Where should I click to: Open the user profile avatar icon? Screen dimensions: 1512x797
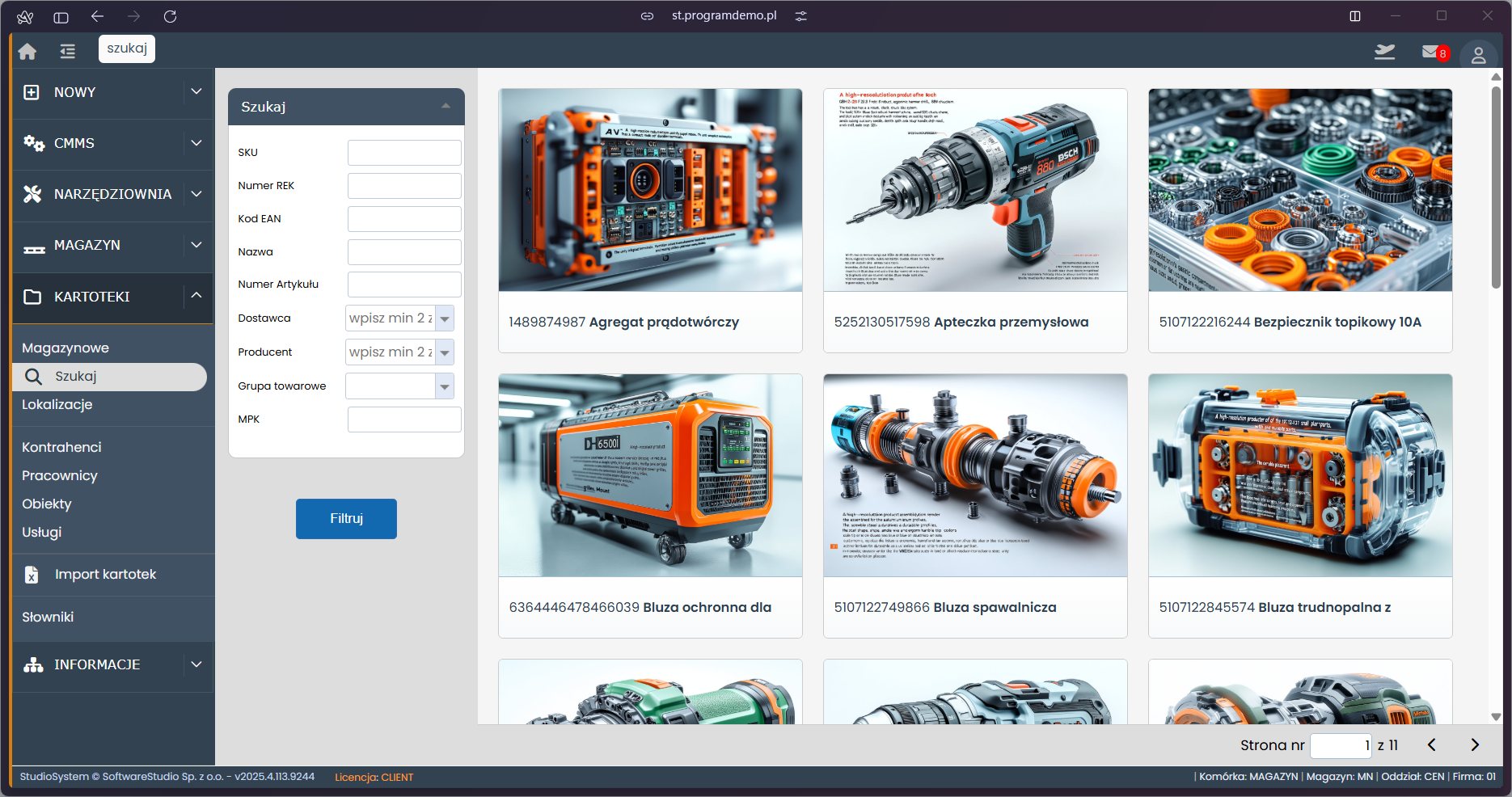click(x=1478, y=55)
